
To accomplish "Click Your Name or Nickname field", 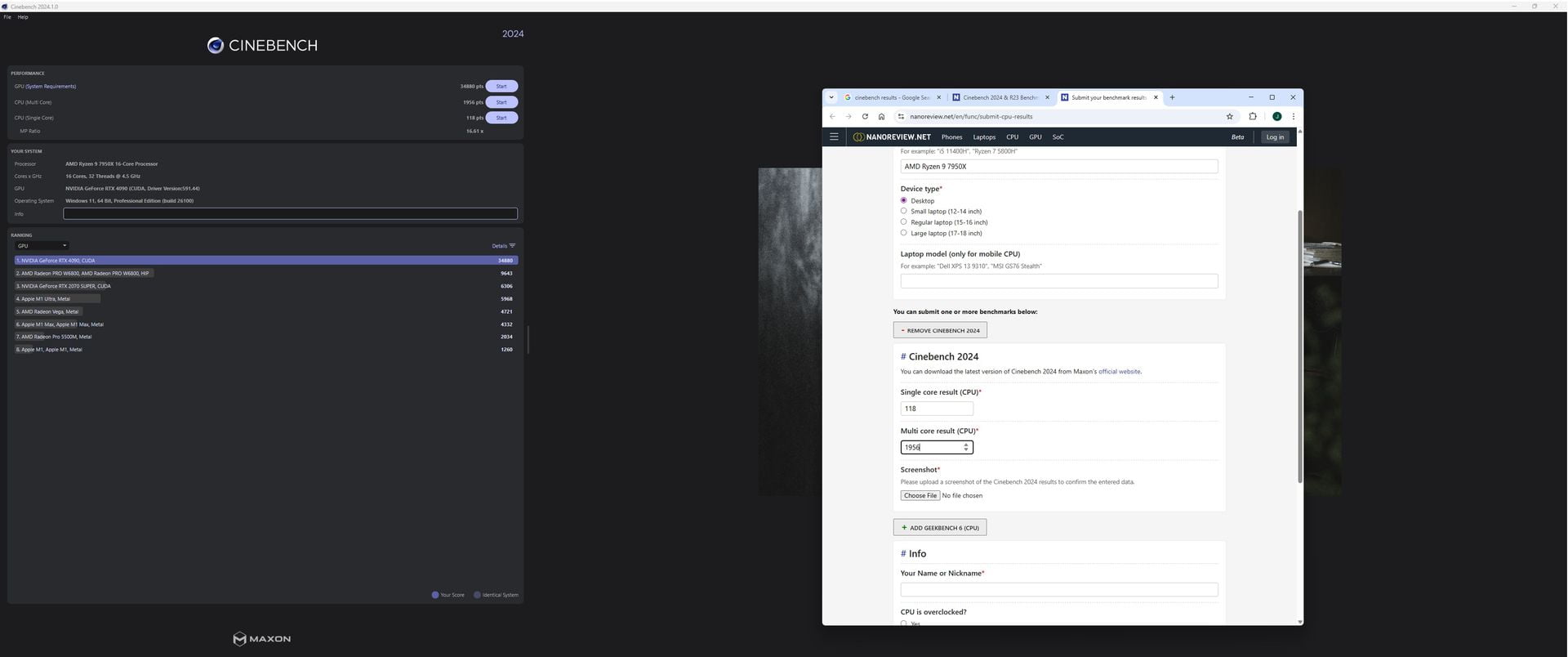I will (1058, 589).
